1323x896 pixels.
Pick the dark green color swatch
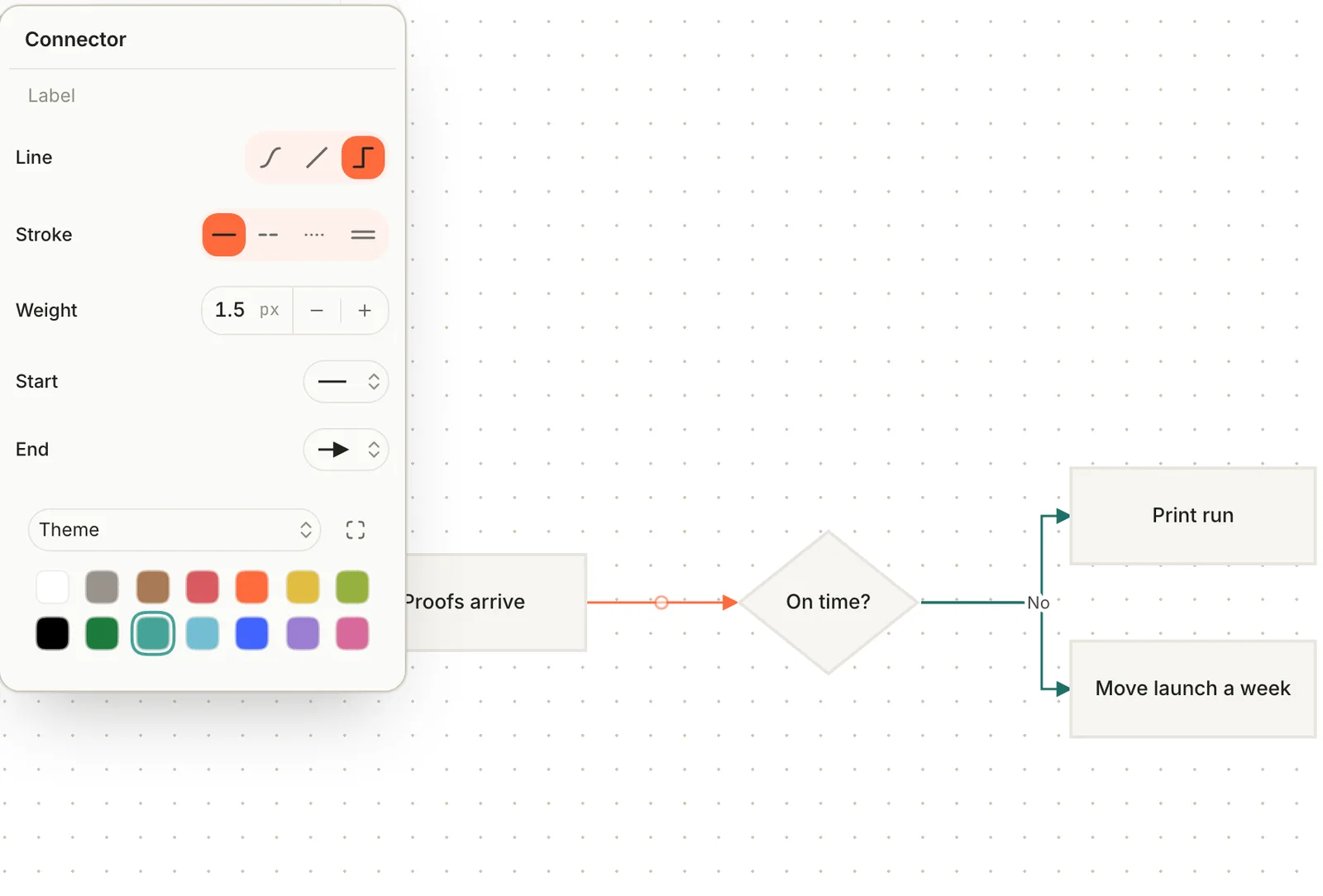(103, 634)
